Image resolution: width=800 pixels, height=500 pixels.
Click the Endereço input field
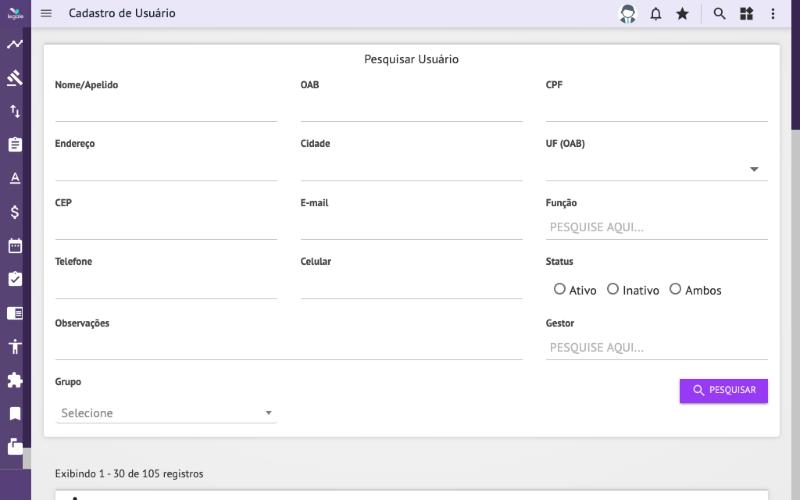[166, 169]
